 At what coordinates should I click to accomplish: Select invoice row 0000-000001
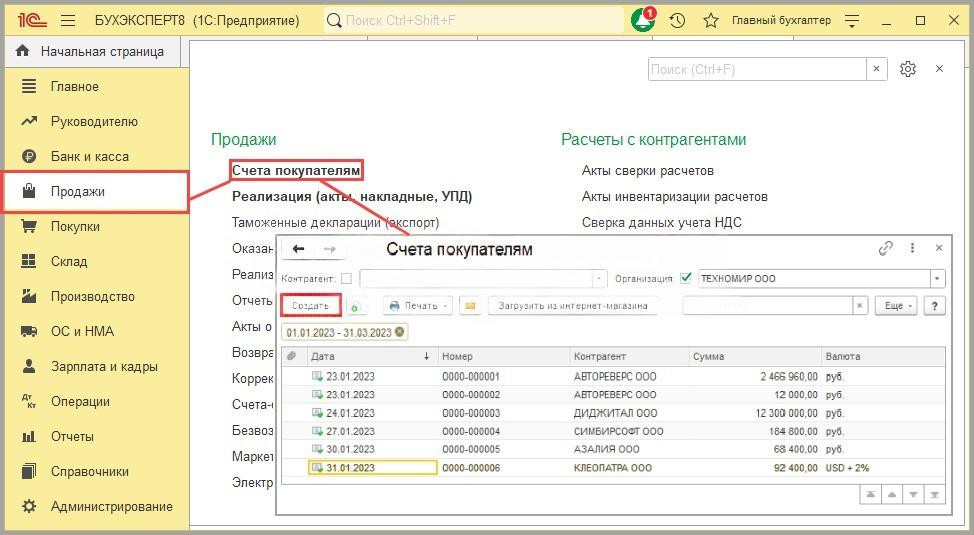[x=613, y=377]
